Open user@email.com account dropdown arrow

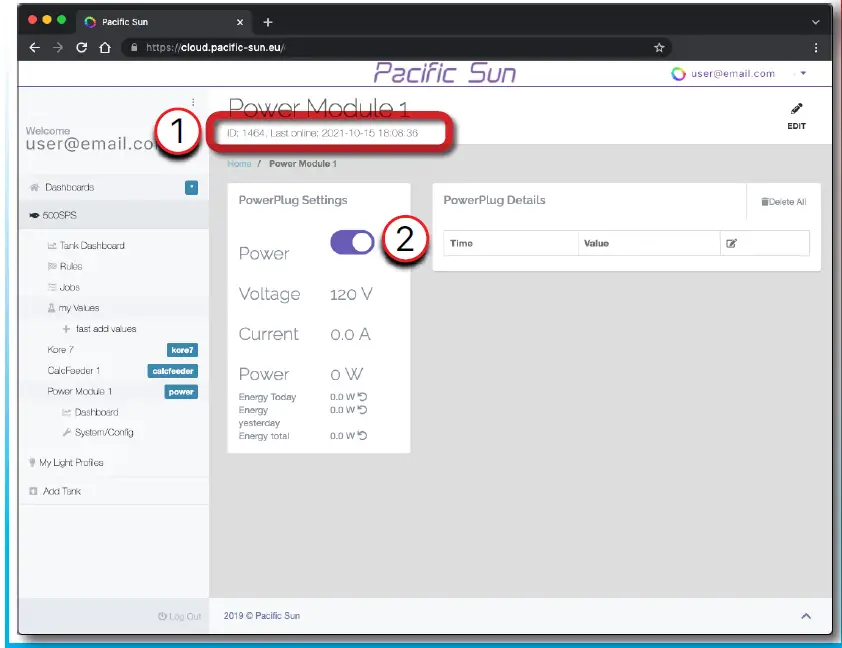[803, 73]
